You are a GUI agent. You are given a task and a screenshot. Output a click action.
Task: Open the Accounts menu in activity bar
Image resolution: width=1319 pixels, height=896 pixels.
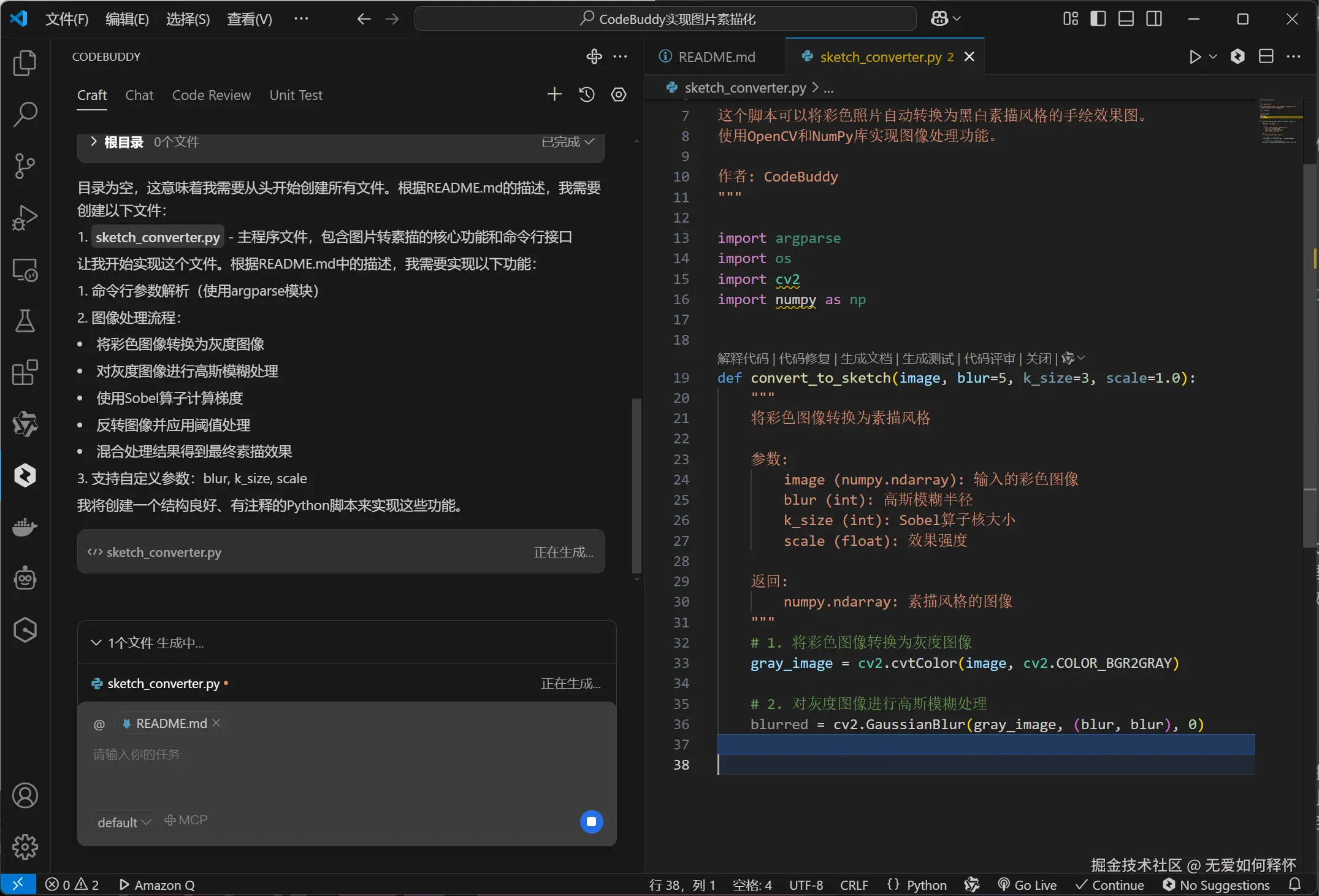(25, 795)
